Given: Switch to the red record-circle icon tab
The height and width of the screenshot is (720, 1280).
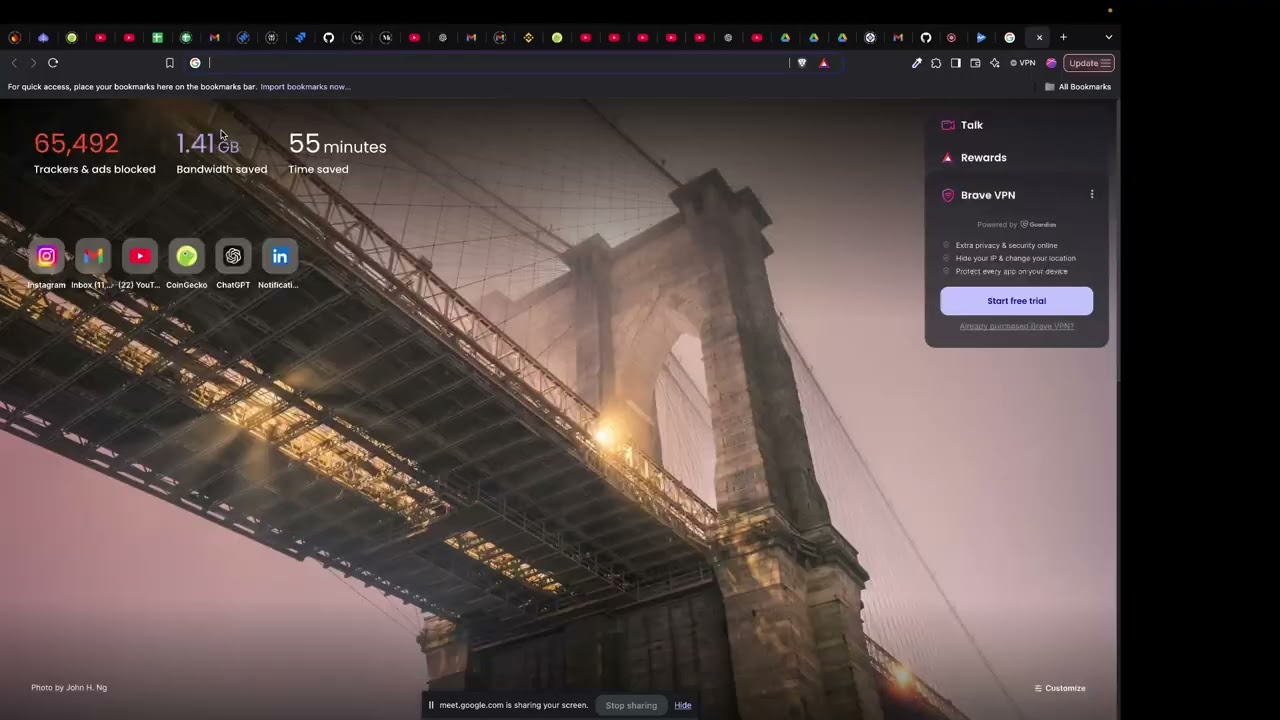Looking at the screenshot, I should (x=951, y=37).
